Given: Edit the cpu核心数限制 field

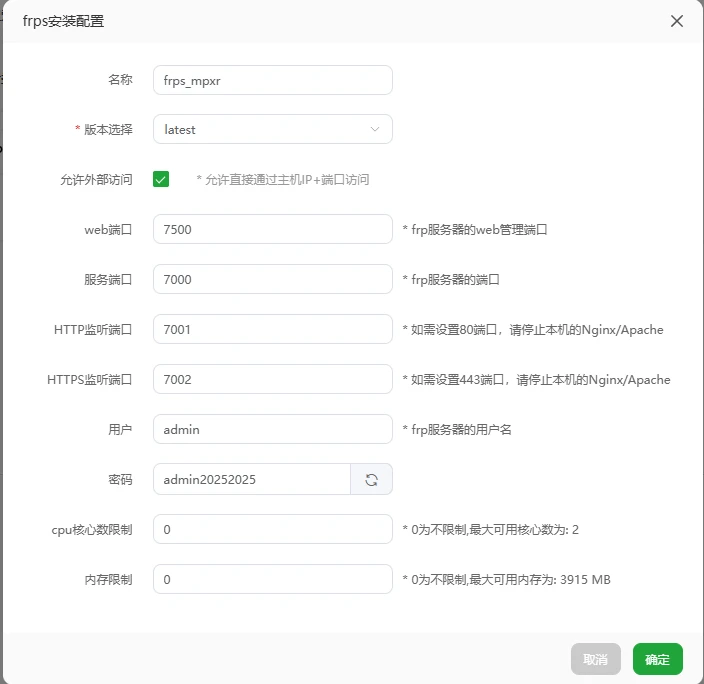Looking at the screenshot, I should pos(273,530).
